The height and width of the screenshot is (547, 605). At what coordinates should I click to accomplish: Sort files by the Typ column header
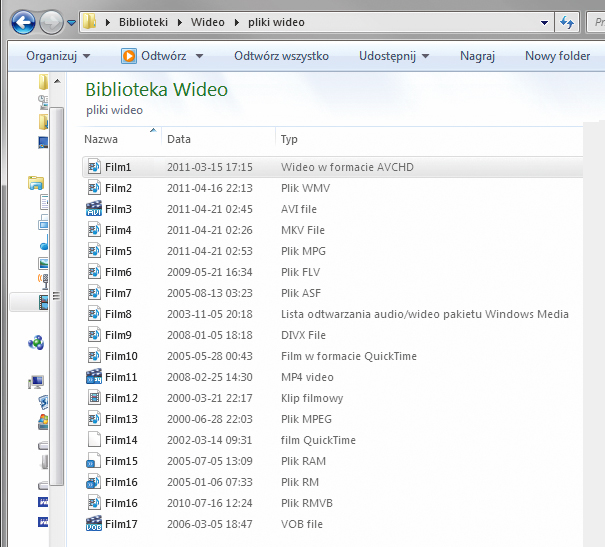289,139
